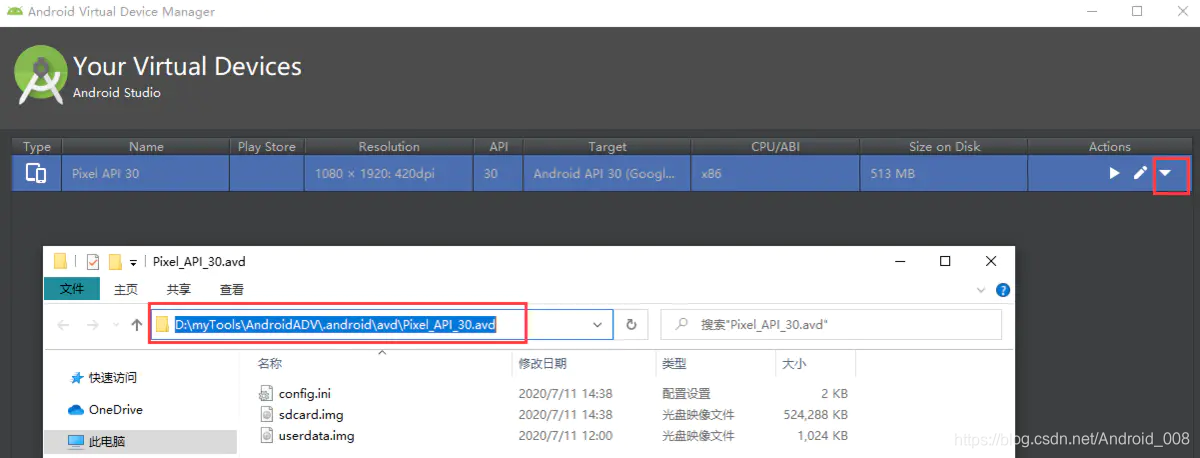1200x458 pixels.
Task: Click the folder icon in Explorer title bar
Action: pyautogui.click(x=61, y=261)
